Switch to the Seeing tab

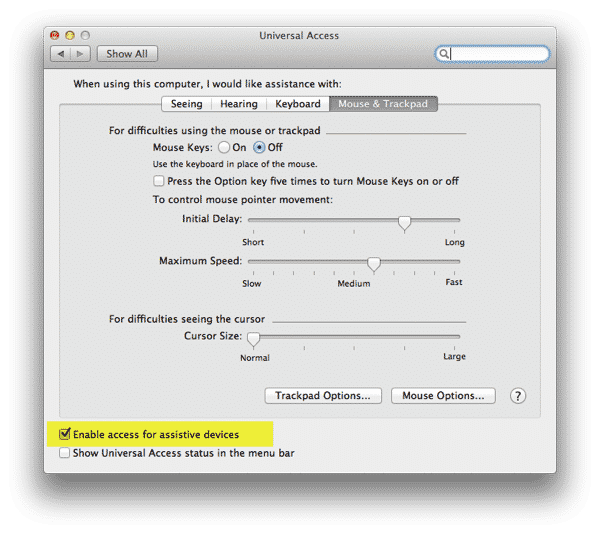pos(186,104)
